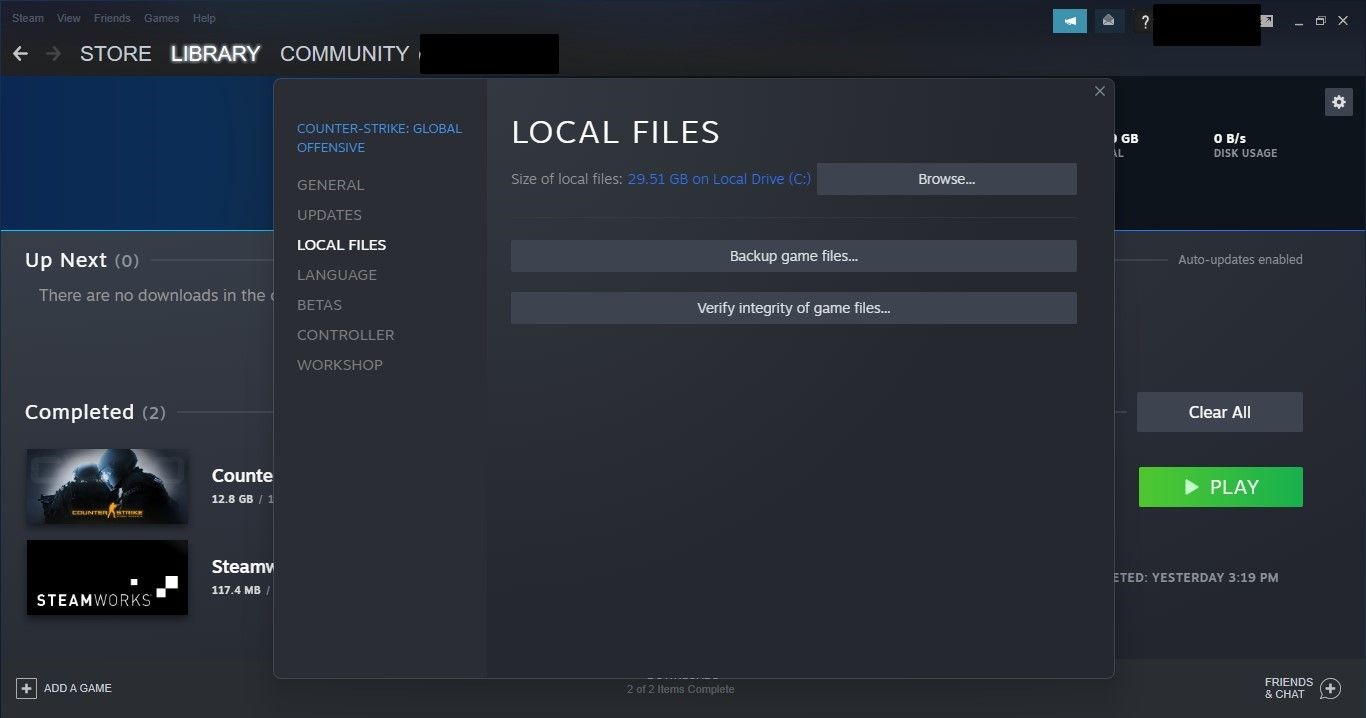Open the Friends menu in menu bar
1366x718 pixels.
click(x=112, y=18)
